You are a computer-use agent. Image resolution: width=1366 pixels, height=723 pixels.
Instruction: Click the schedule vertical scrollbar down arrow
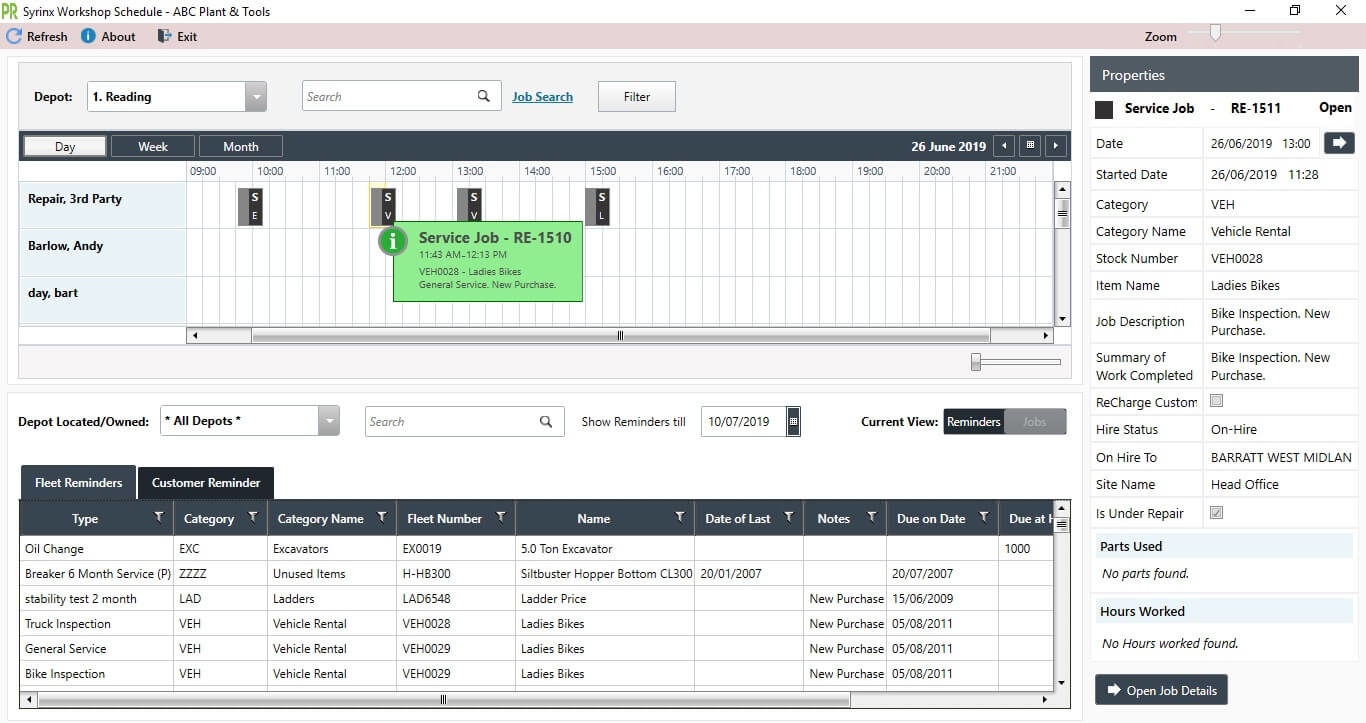click(x=1062, y=319)
